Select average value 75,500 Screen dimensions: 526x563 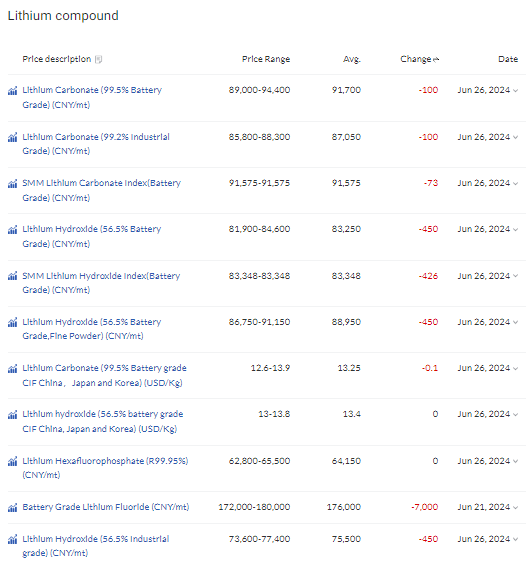tap(346, 539)
